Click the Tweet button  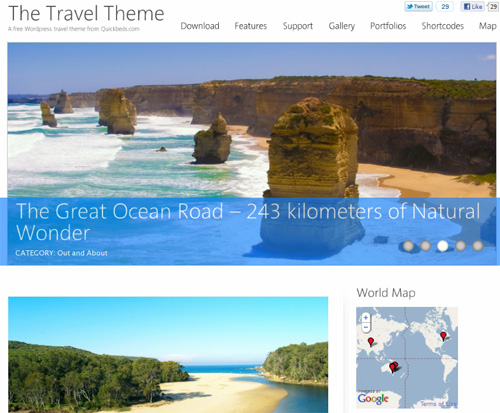pyautogui.click(x=418, y=6)
